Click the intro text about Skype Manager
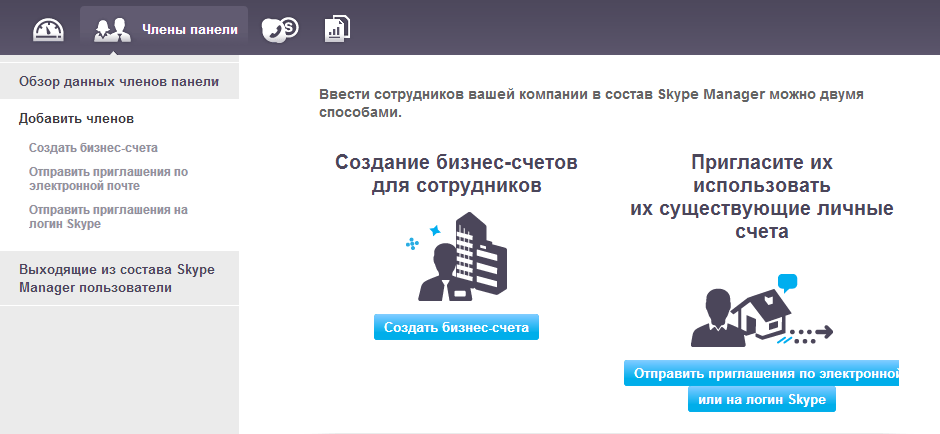 (x=591, y=103)
